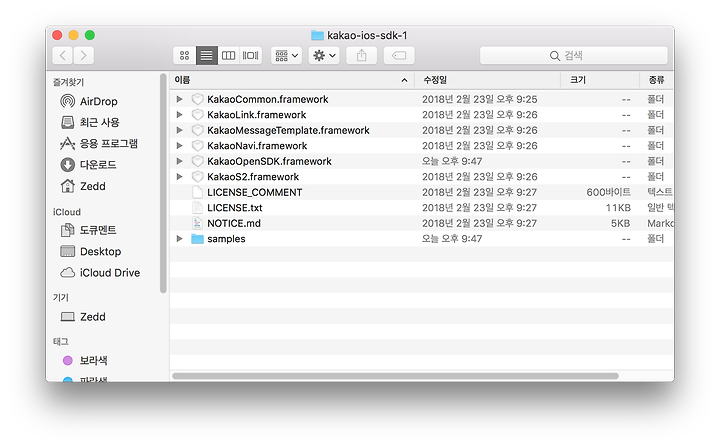Expand KakaoOpenSDK.framework disclosure triangle
This screenshot has width=720, height=447.
(x=180, y=161)
